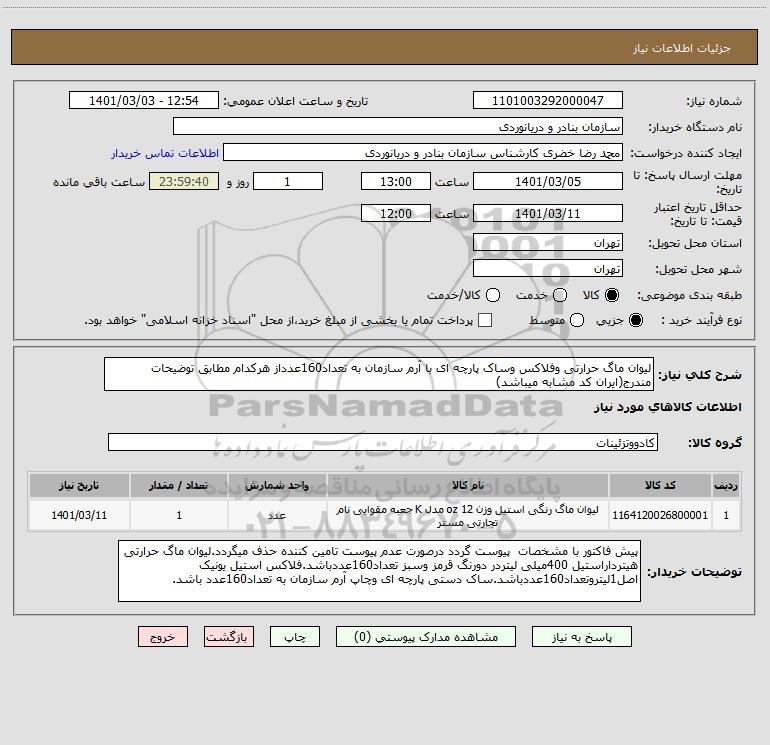Click the days remaining field showing 1
The width and height of the screenshot is (770, 745).
point(288,181)
